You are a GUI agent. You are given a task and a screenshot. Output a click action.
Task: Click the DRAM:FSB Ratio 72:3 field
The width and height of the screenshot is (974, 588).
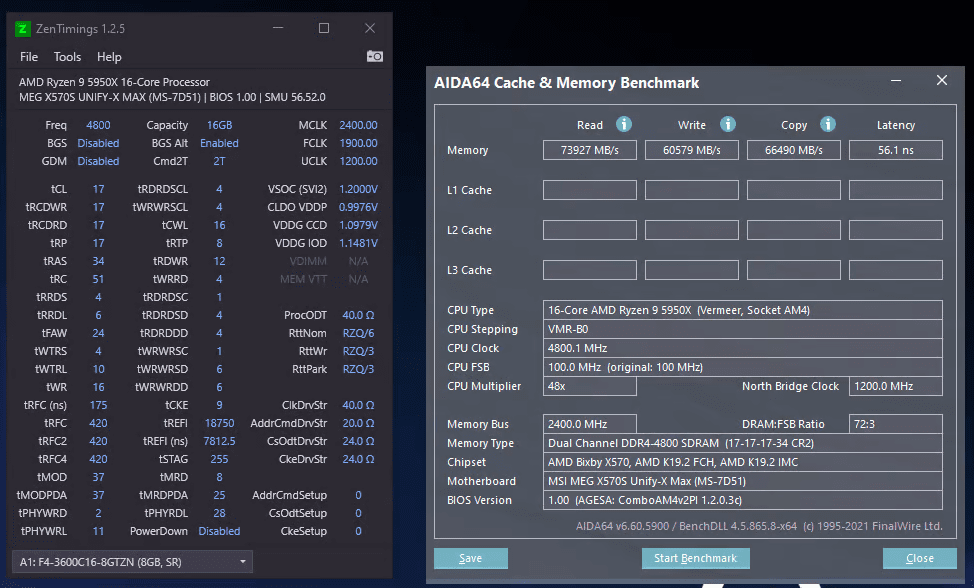click(896, 424)
